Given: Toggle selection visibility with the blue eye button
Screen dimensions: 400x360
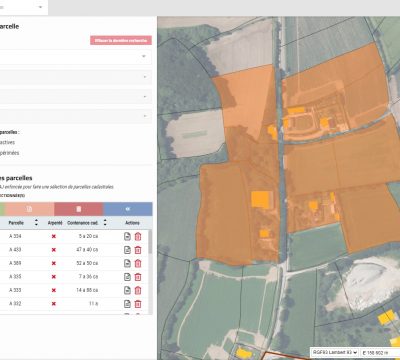Looking at the screenshot, I should [128, 209].
